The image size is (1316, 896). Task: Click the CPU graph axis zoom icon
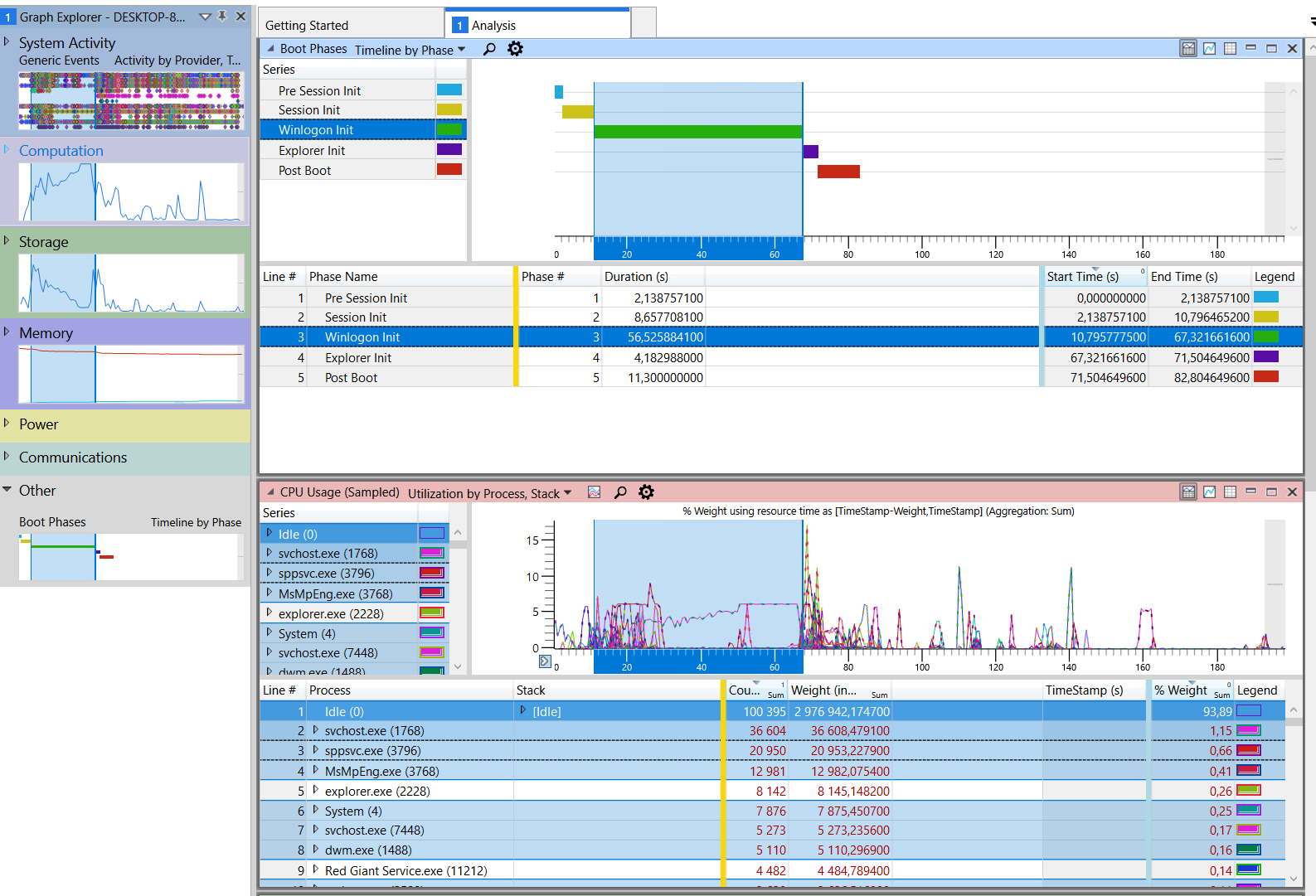(545, 661)
